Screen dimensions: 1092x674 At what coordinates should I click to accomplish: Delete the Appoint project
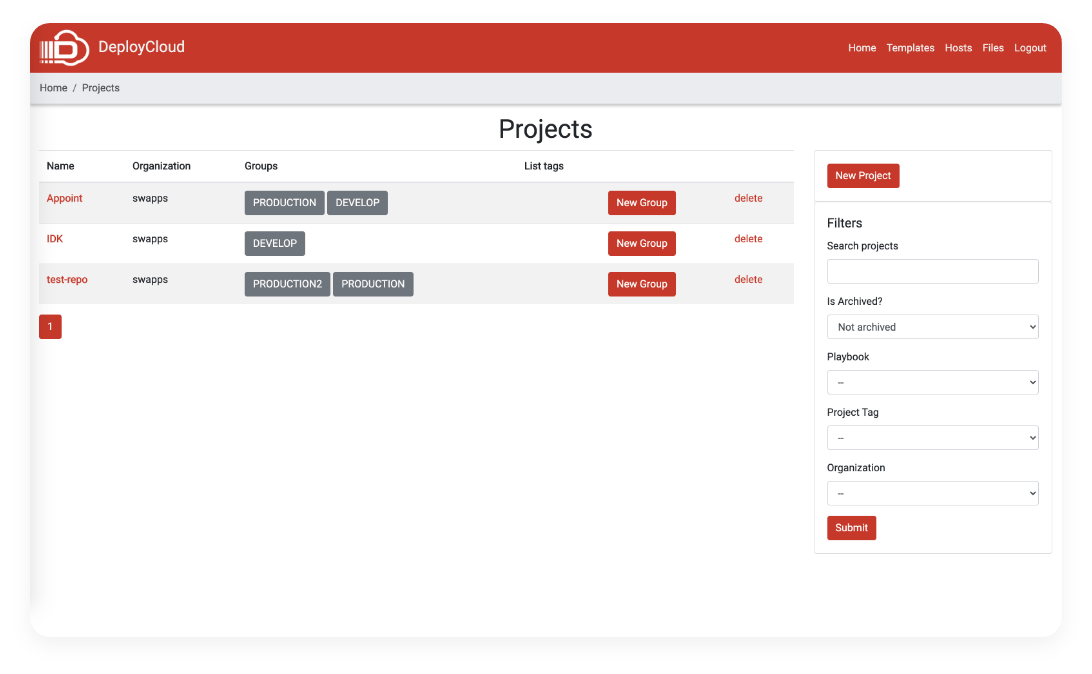pos(748,198)
